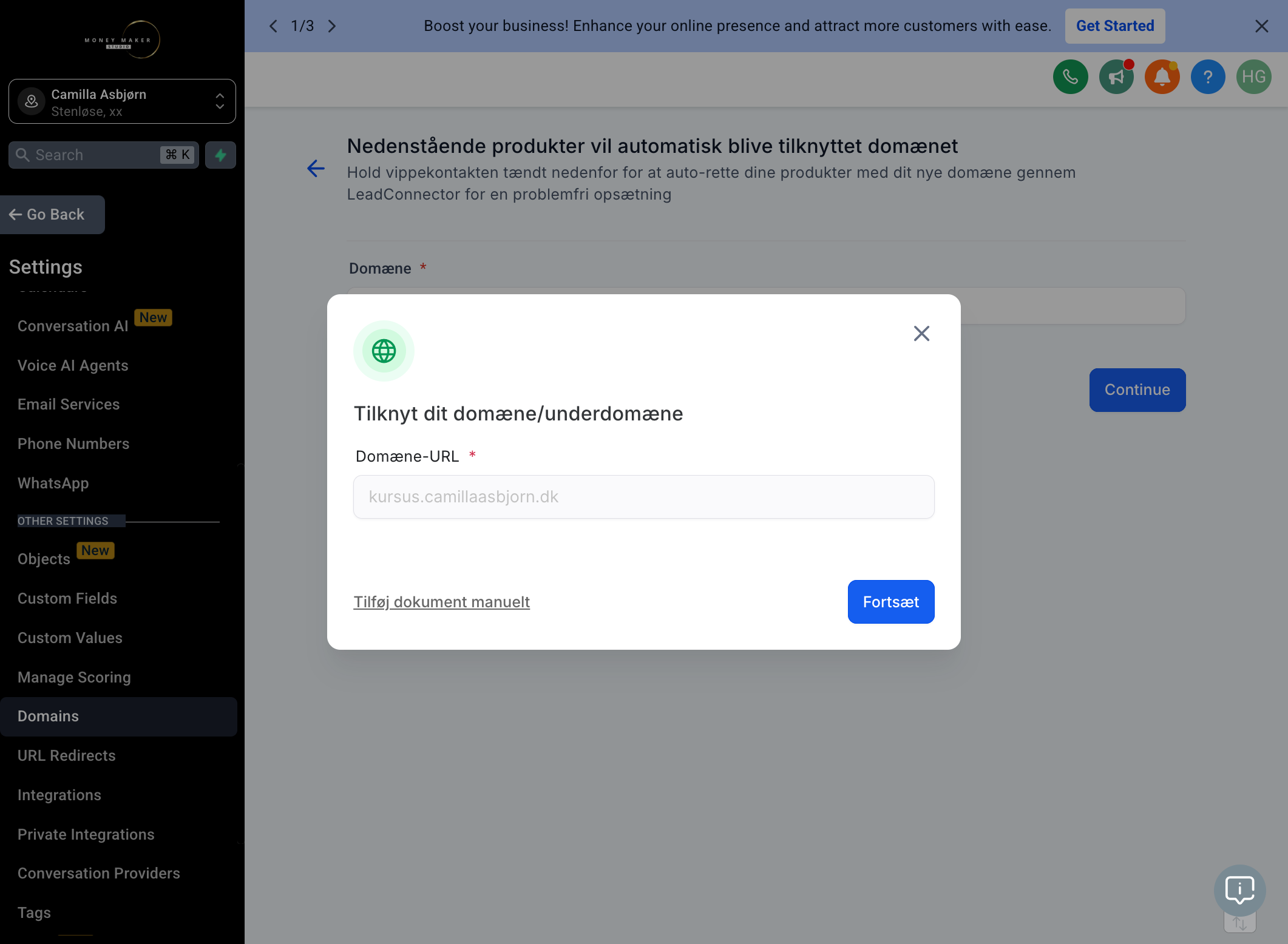
Task: Go to previous banner slide
Action: (x=273, y=26)
